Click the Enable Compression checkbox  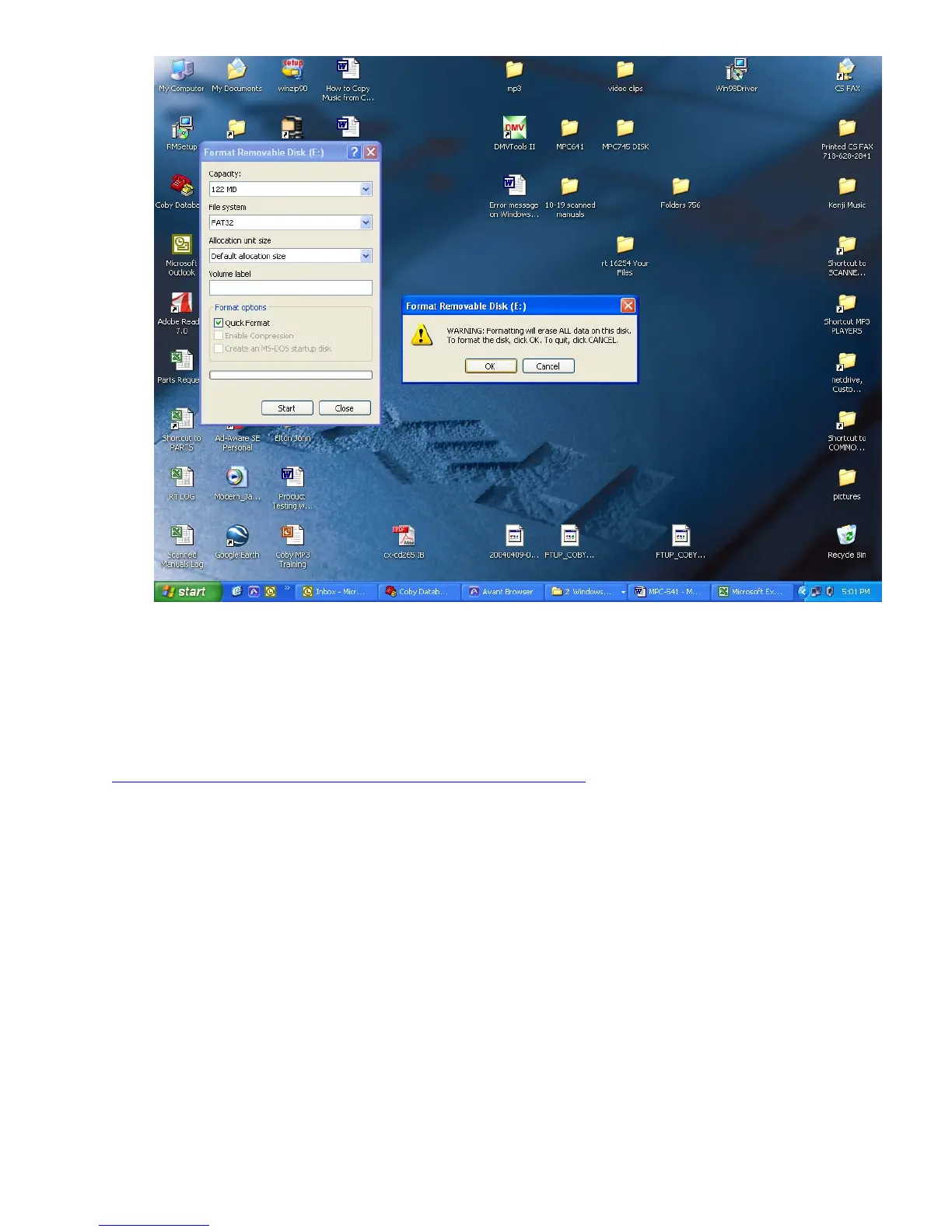click(219, 336)
